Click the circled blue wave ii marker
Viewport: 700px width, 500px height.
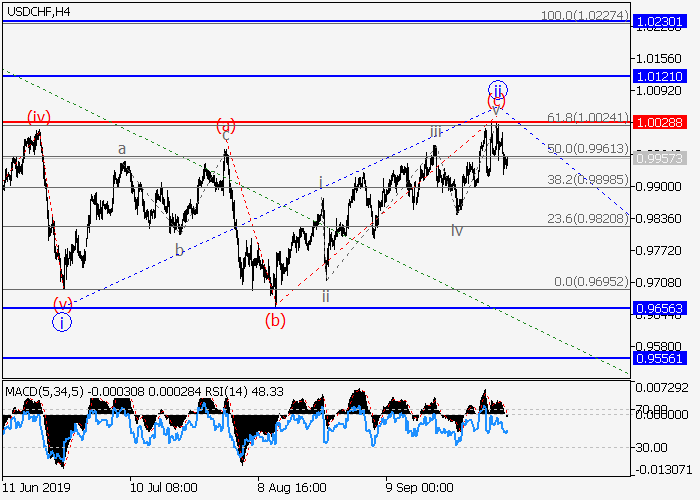pos(498,90)
